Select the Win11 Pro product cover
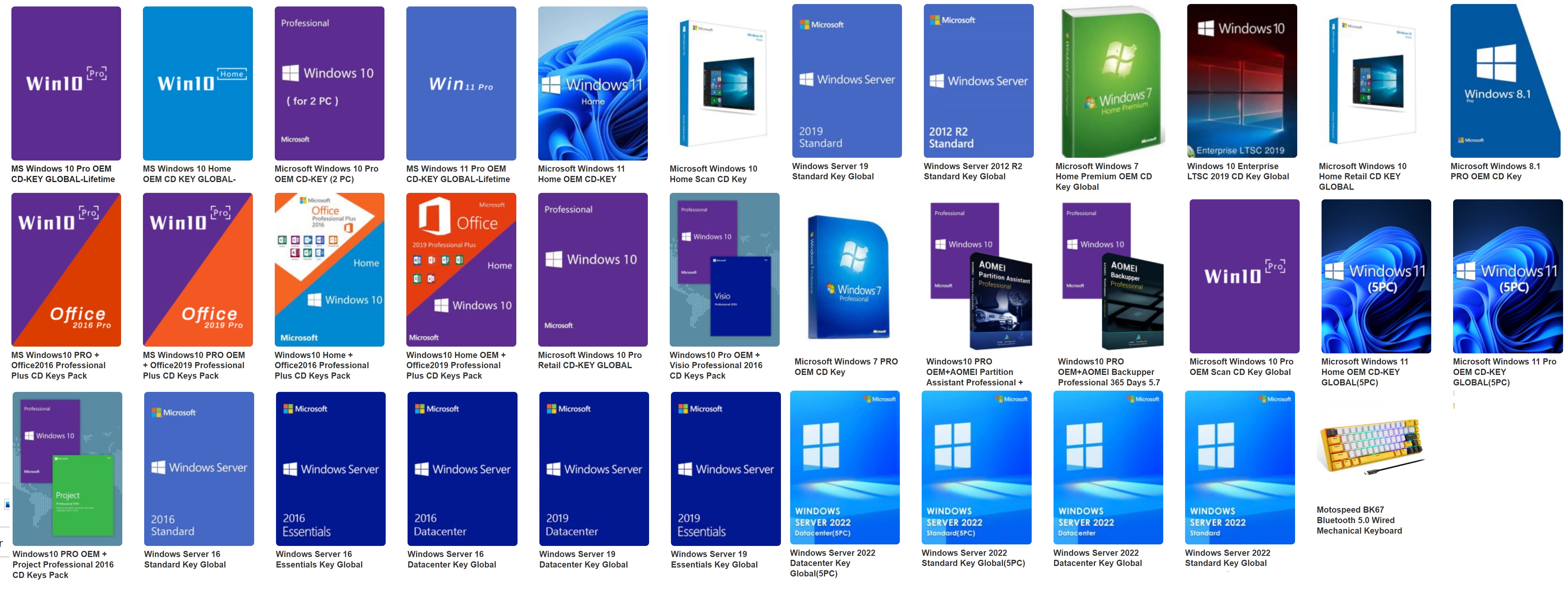This screenshot has width=1568, height=594. tap(461, 83)
